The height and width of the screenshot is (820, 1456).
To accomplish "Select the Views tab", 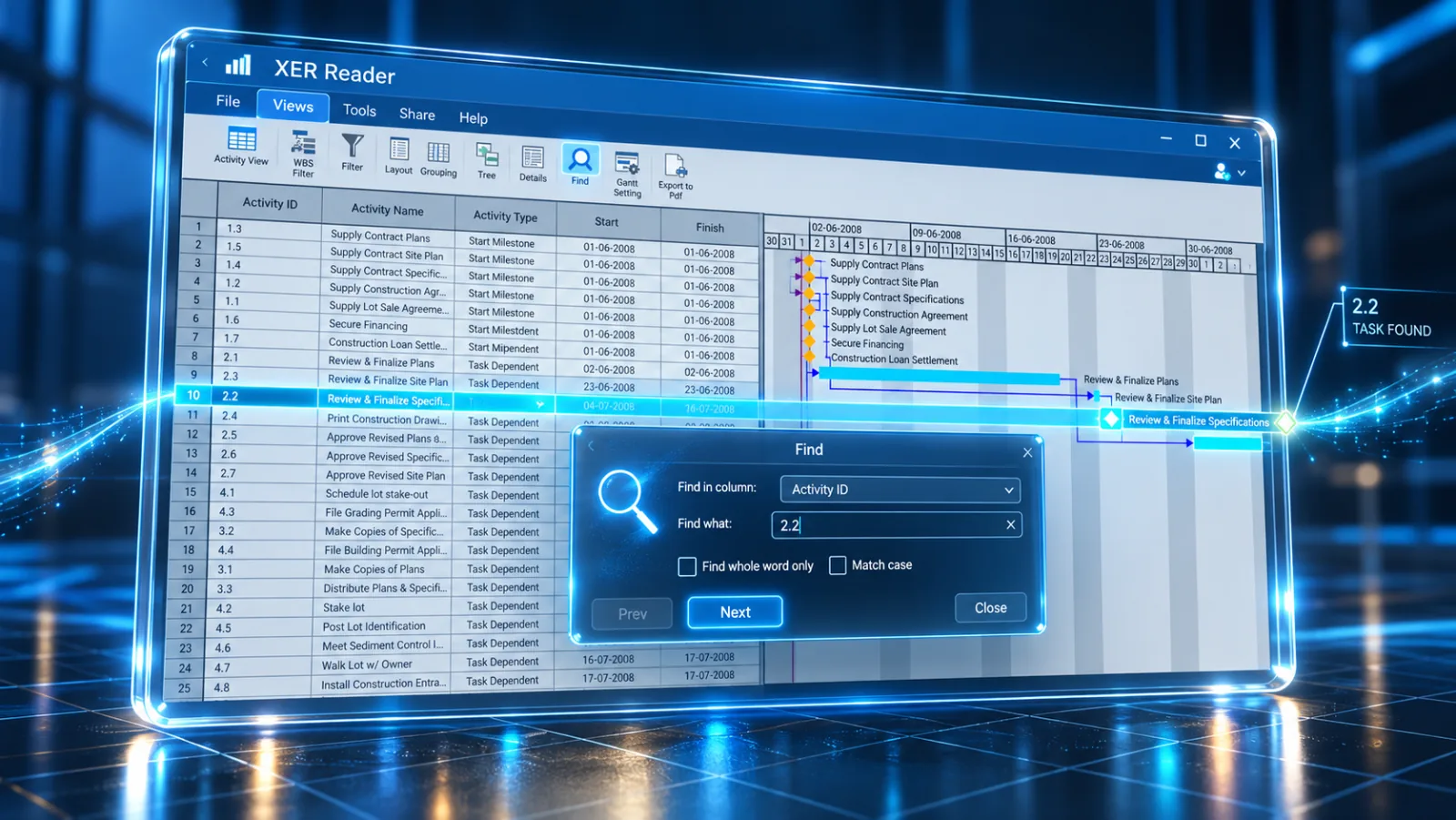I will pos(293,106).
